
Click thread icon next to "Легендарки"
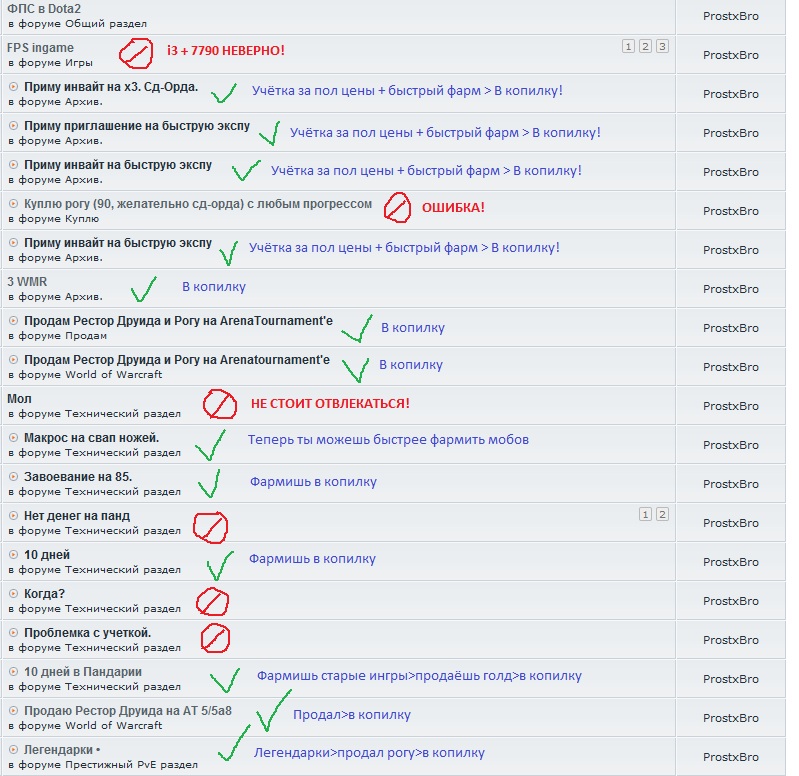(x=13, y=750)
